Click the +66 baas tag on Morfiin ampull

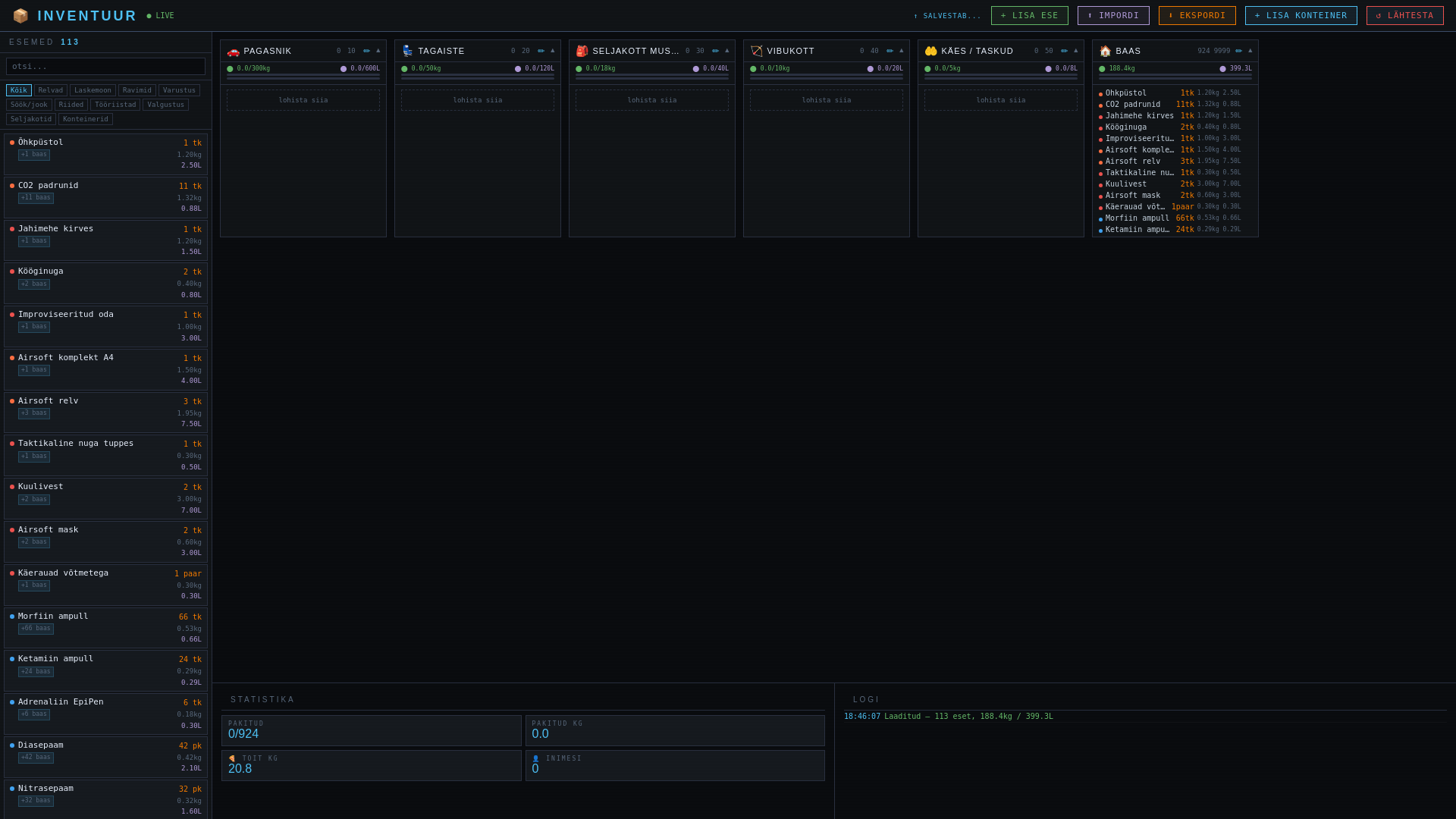36,629
